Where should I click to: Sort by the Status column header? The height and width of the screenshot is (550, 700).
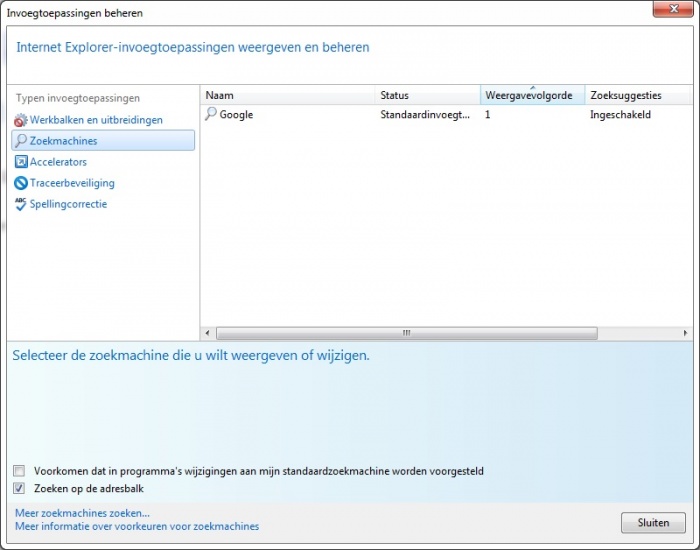coord(427,95)
